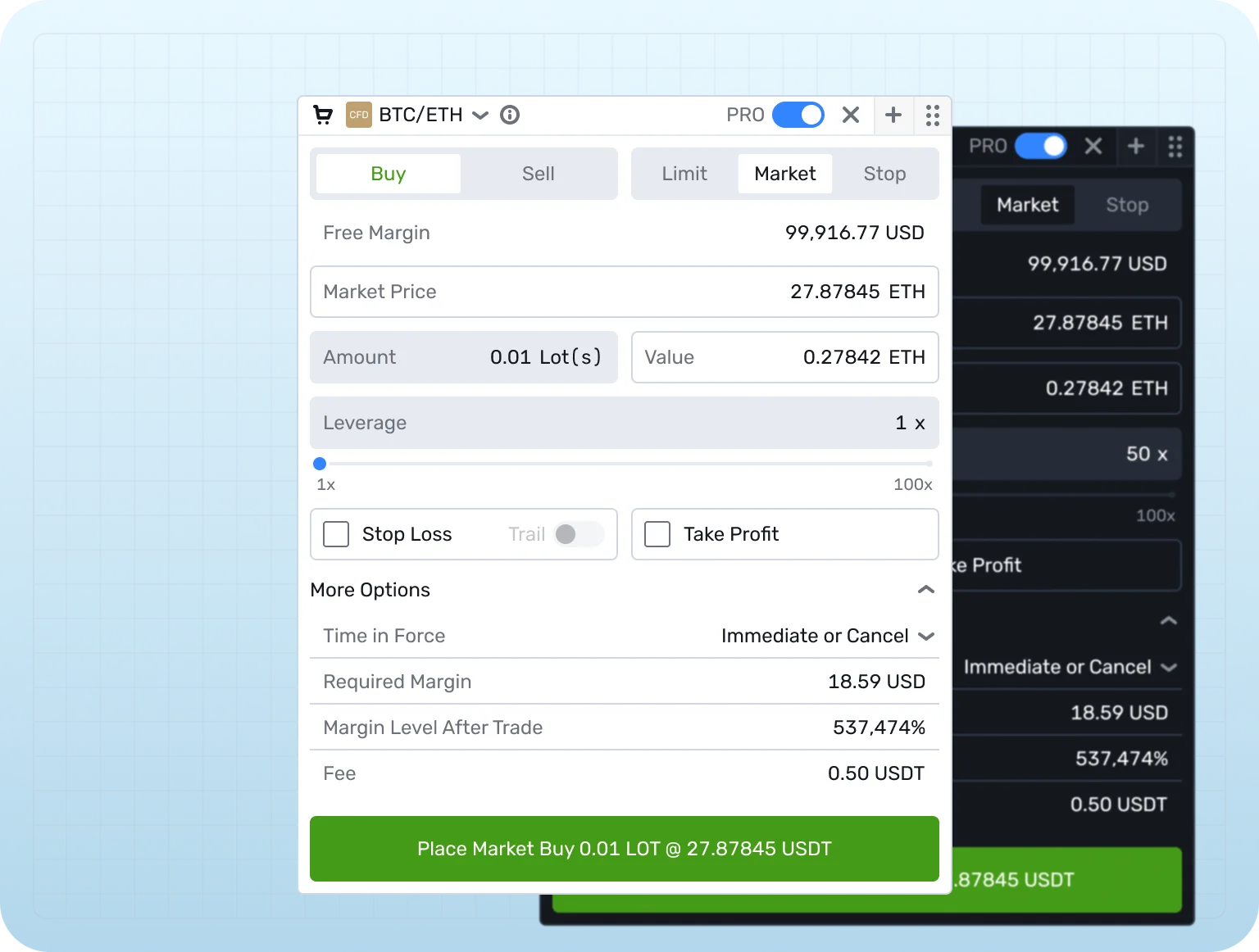
Task: Select Market tab in dark panel
Action: [x=1028, y=205]
